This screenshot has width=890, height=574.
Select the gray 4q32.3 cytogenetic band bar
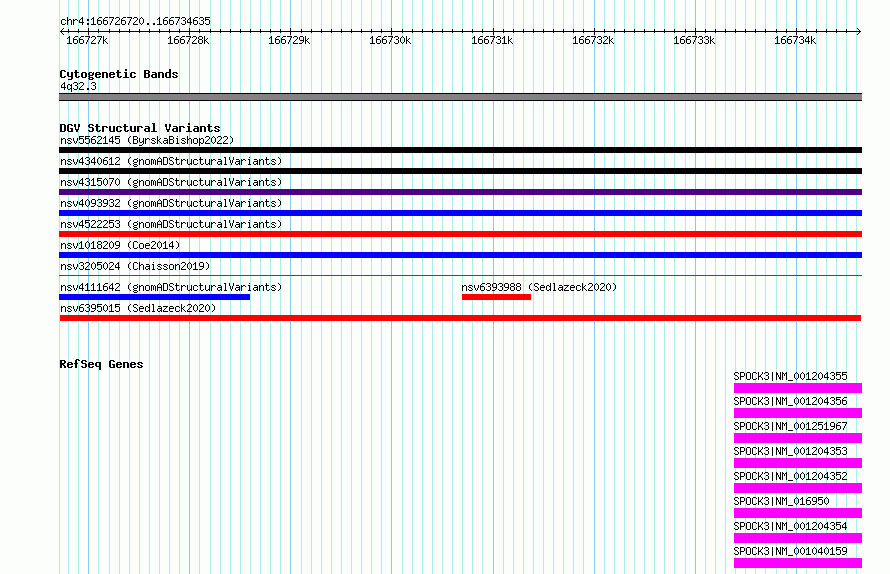tap(460, 97)
